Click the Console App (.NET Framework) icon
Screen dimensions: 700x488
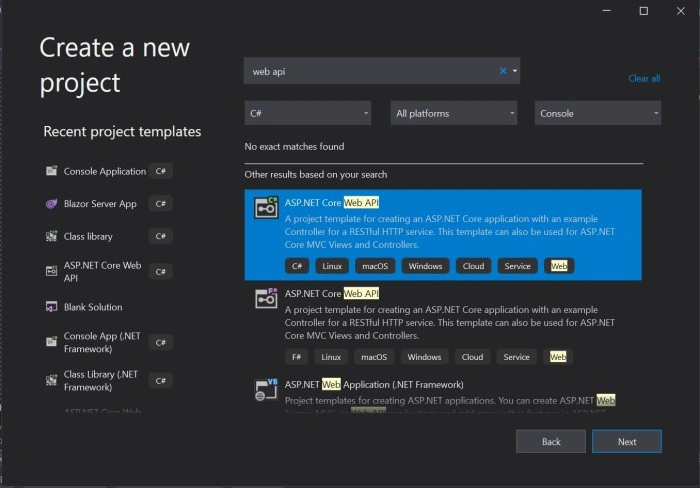[51, 342]
